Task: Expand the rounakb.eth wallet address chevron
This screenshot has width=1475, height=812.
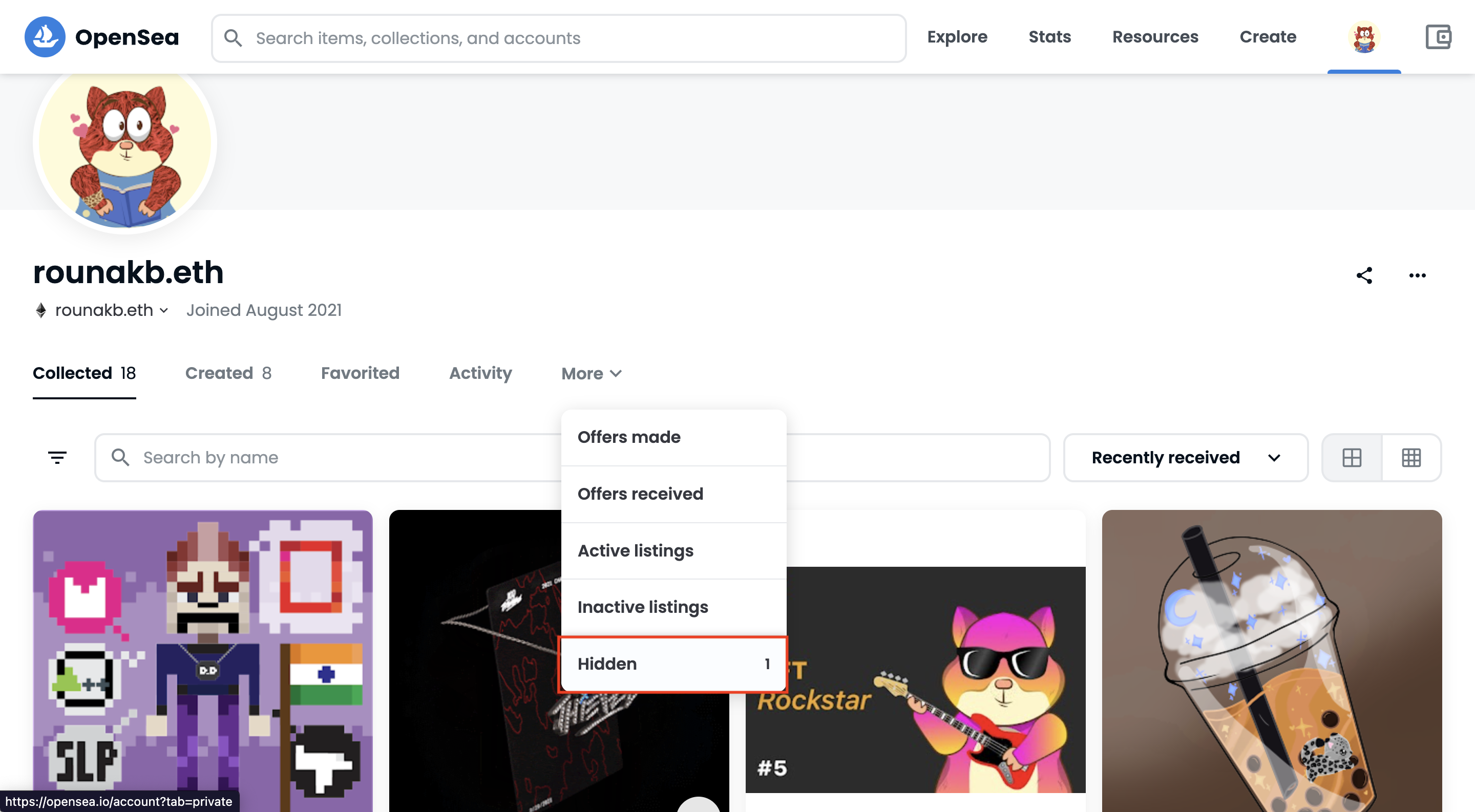Action: tap(164, 310)
